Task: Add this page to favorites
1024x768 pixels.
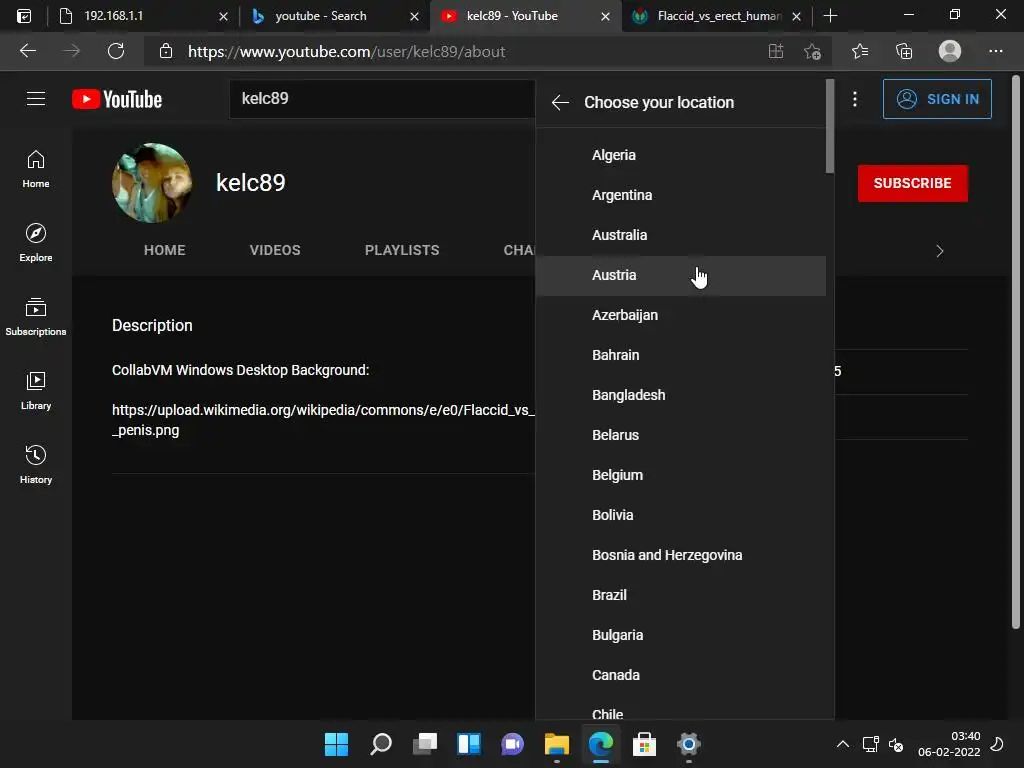Action: [x=812, y=51]
